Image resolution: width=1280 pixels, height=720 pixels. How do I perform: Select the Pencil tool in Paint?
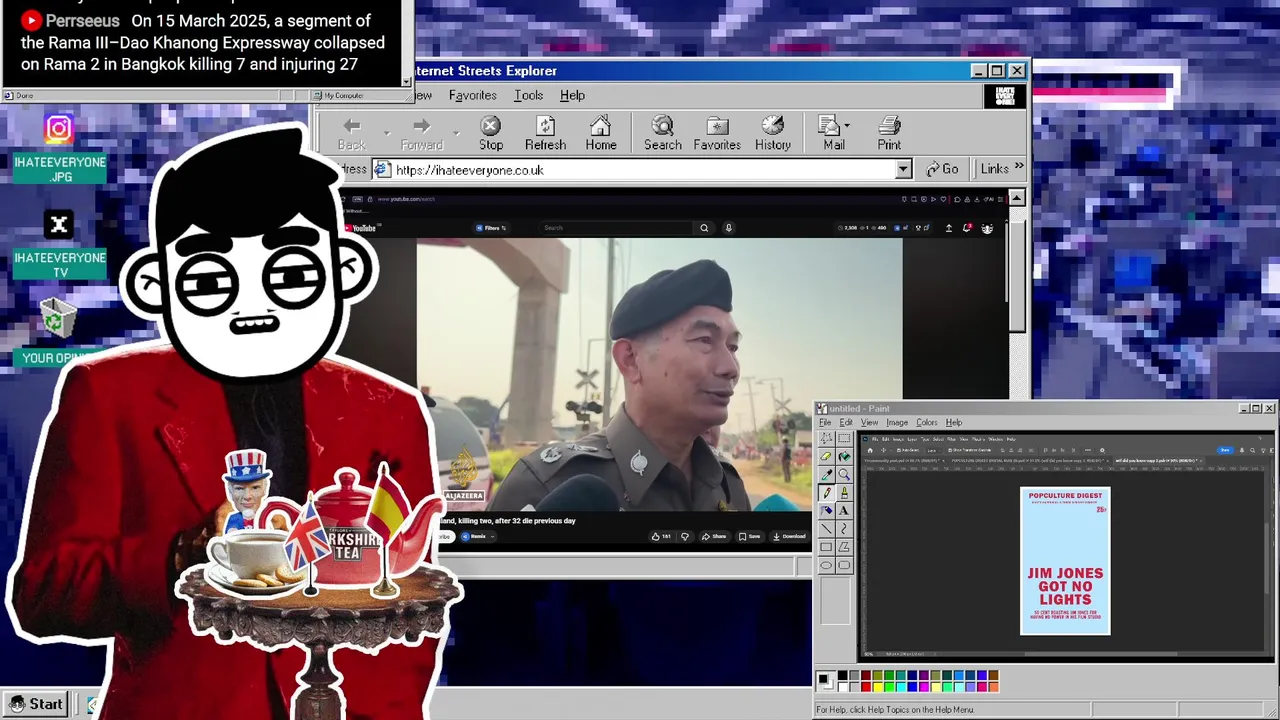coord(825,492)
